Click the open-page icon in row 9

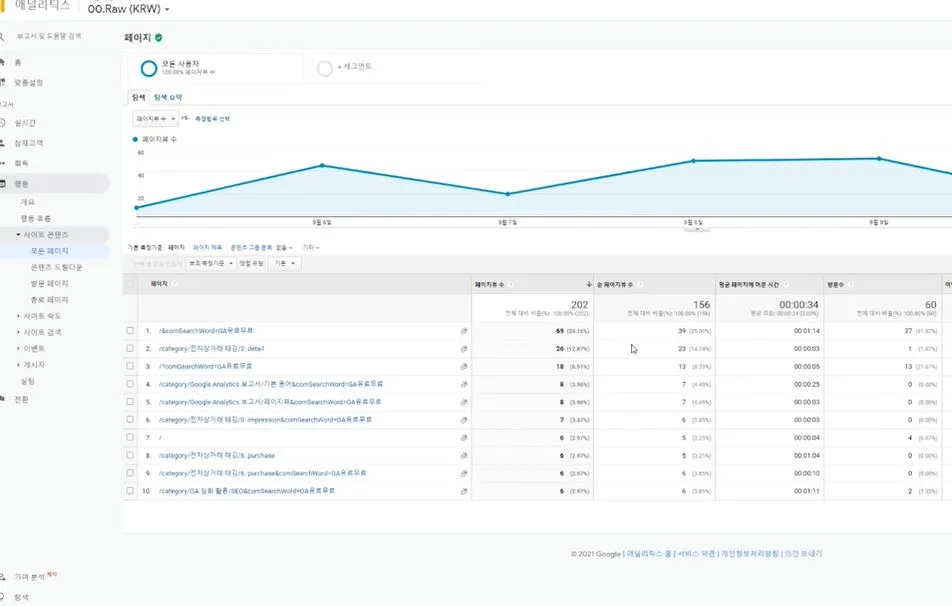point(464,473)
